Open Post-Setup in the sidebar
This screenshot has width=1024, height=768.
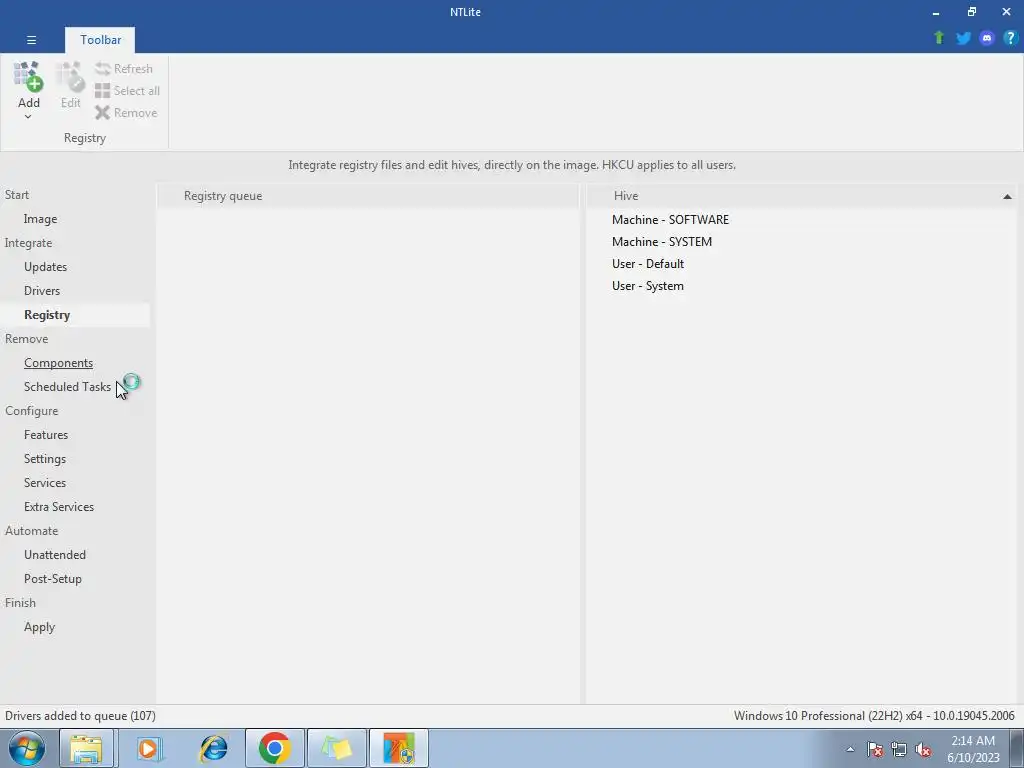[x=53, y=579]
